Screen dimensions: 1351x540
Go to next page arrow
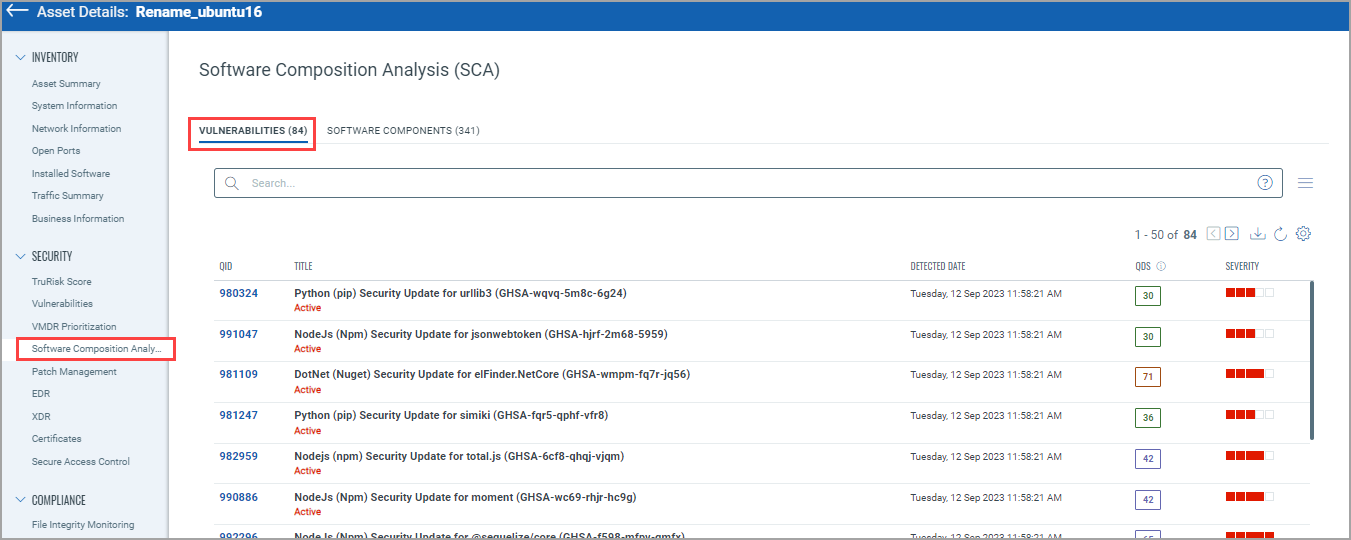click(x=1232, y=234)
